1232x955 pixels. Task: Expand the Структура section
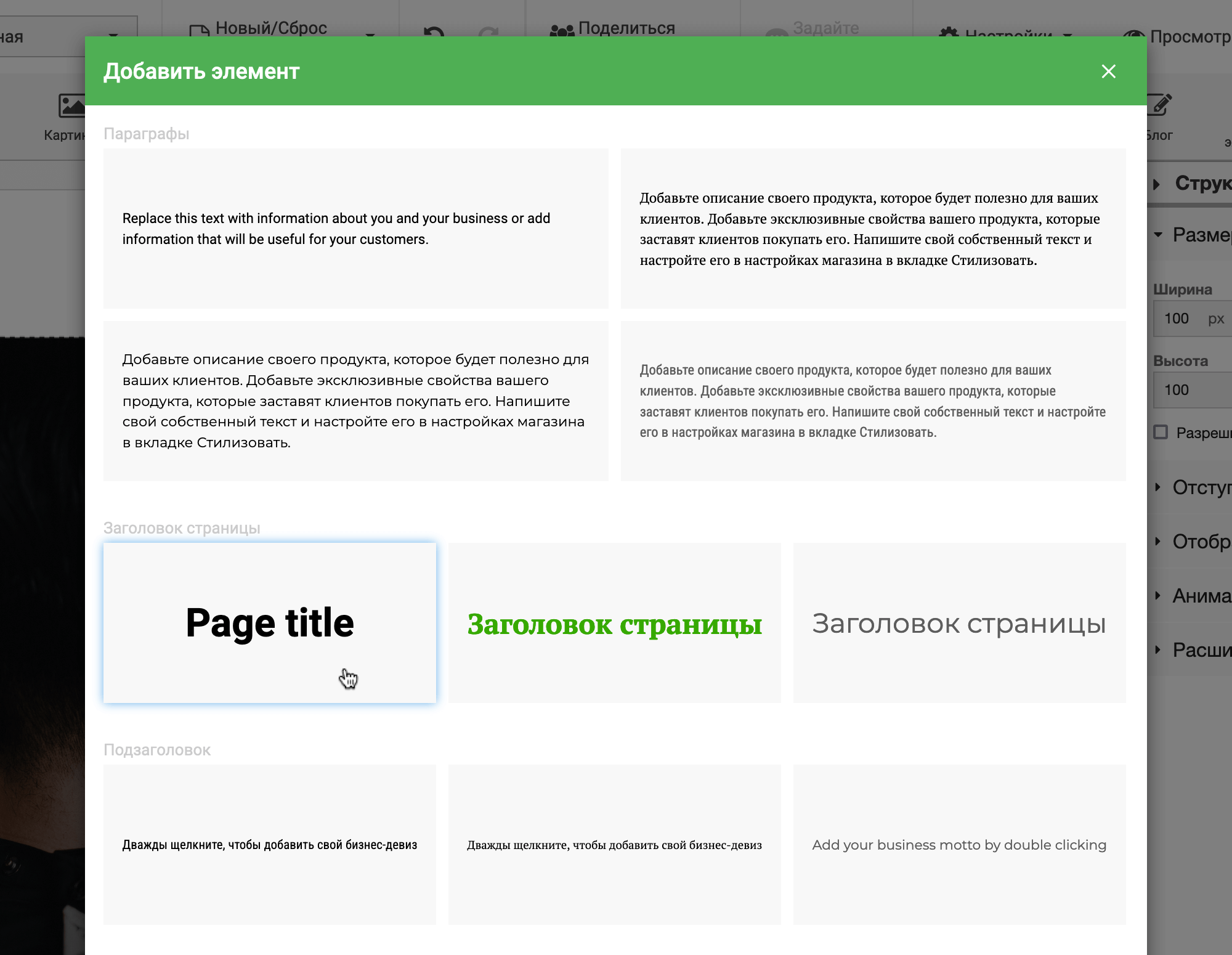(1193, 183)
